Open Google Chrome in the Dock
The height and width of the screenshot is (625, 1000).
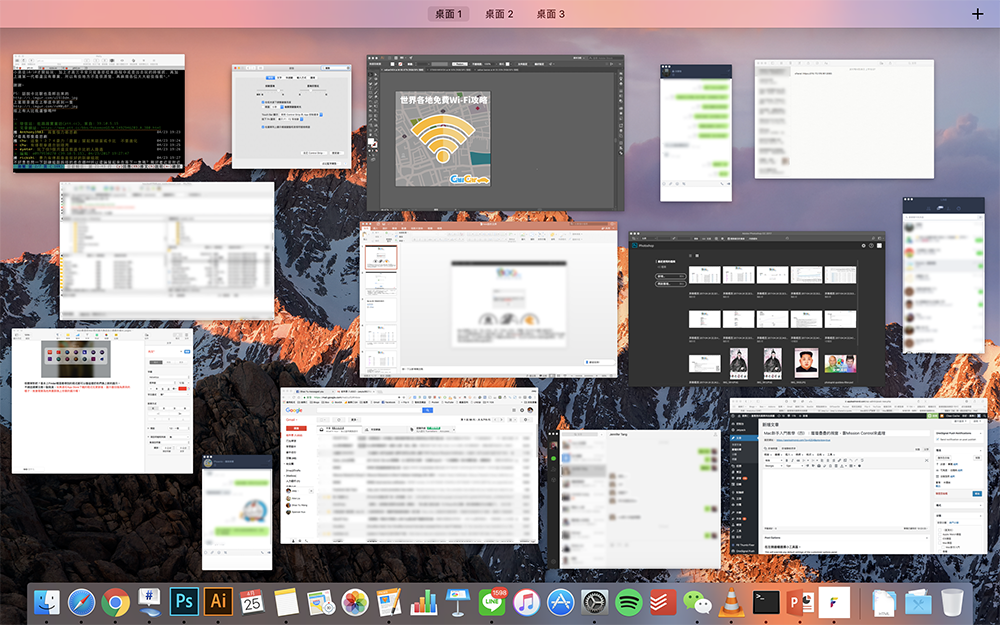click(115, 602)
